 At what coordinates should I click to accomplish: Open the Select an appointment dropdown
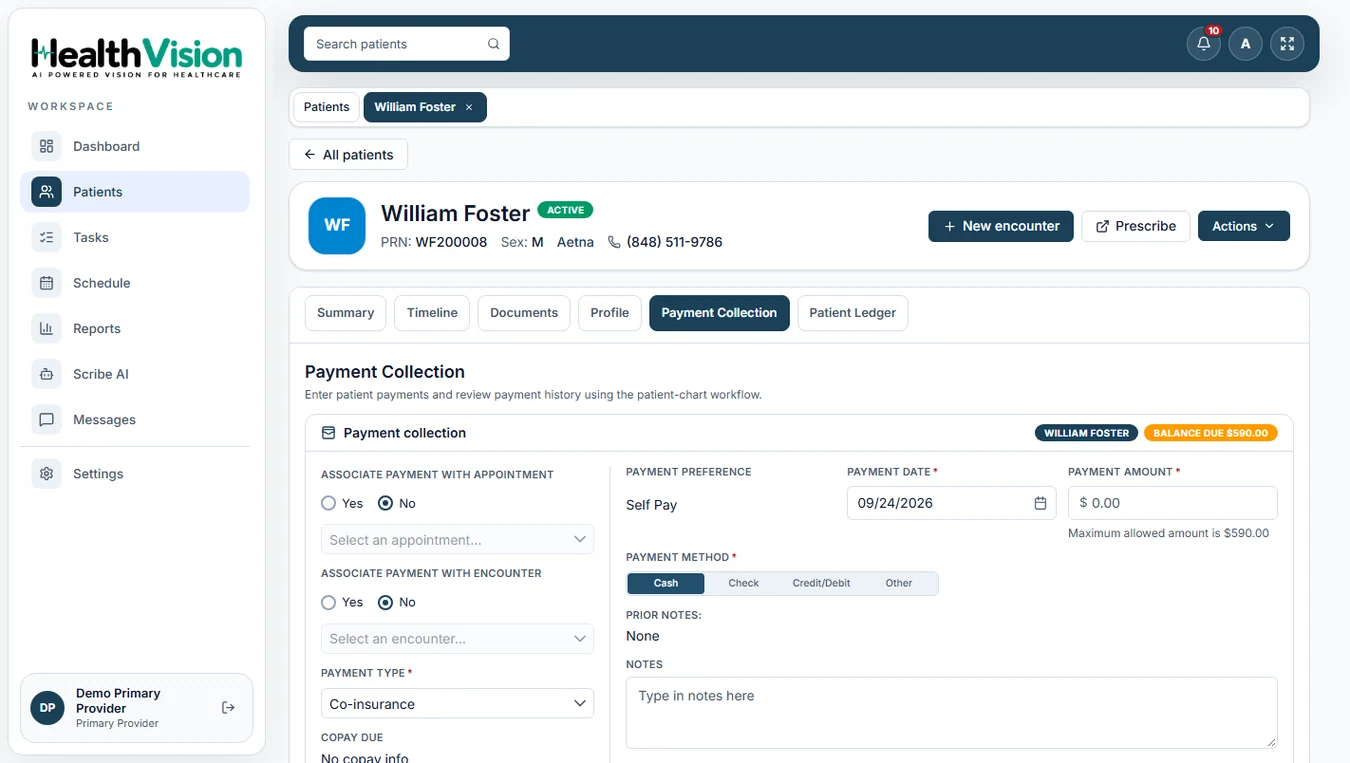457,540
